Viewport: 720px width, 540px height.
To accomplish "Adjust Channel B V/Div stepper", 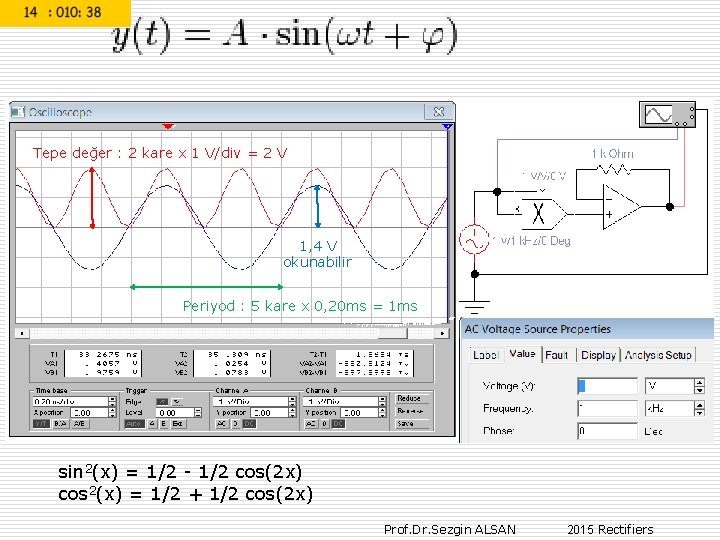I will pos(382,402).
